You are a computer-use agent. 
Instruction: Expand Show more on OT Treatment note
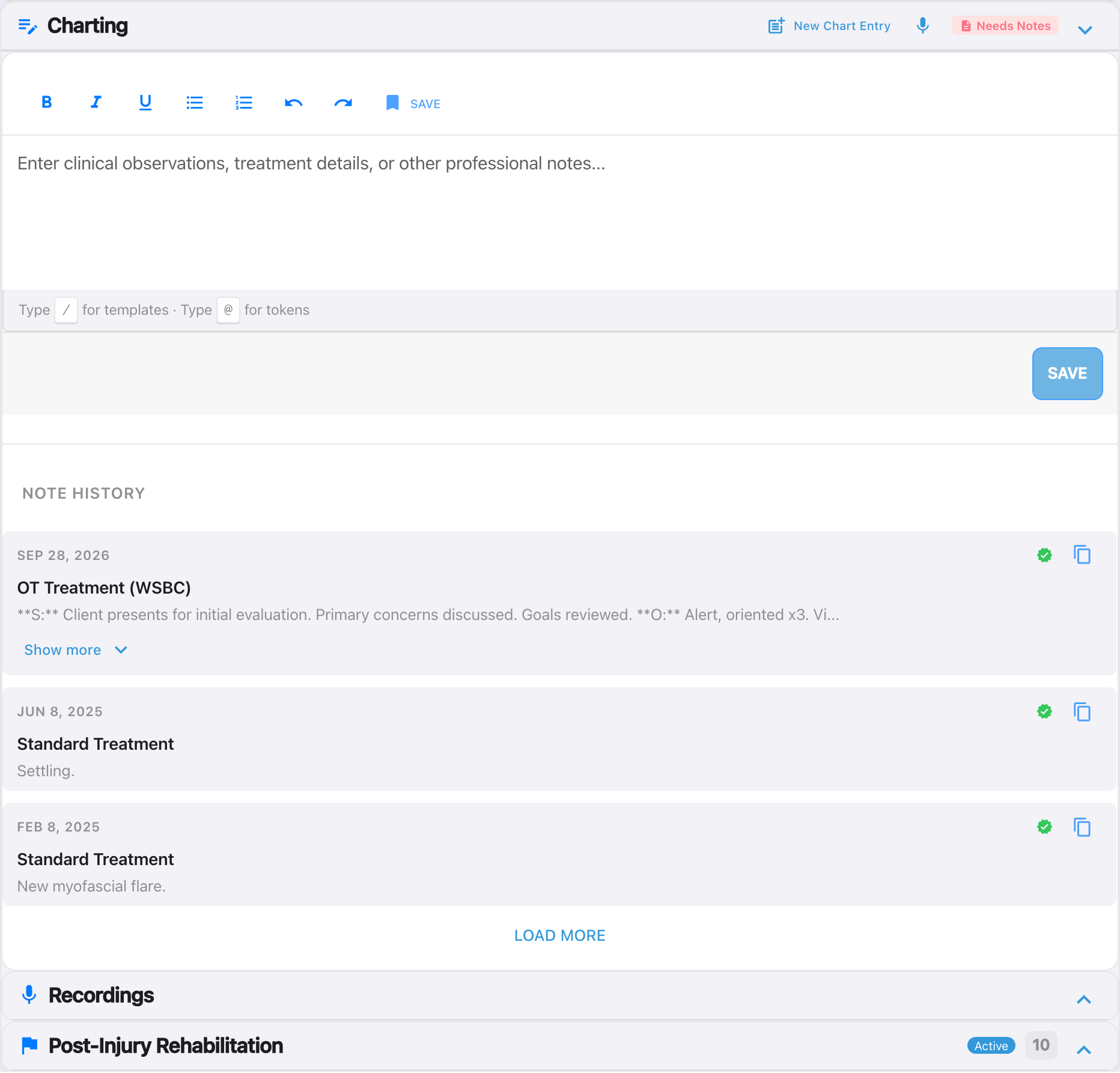75,650
